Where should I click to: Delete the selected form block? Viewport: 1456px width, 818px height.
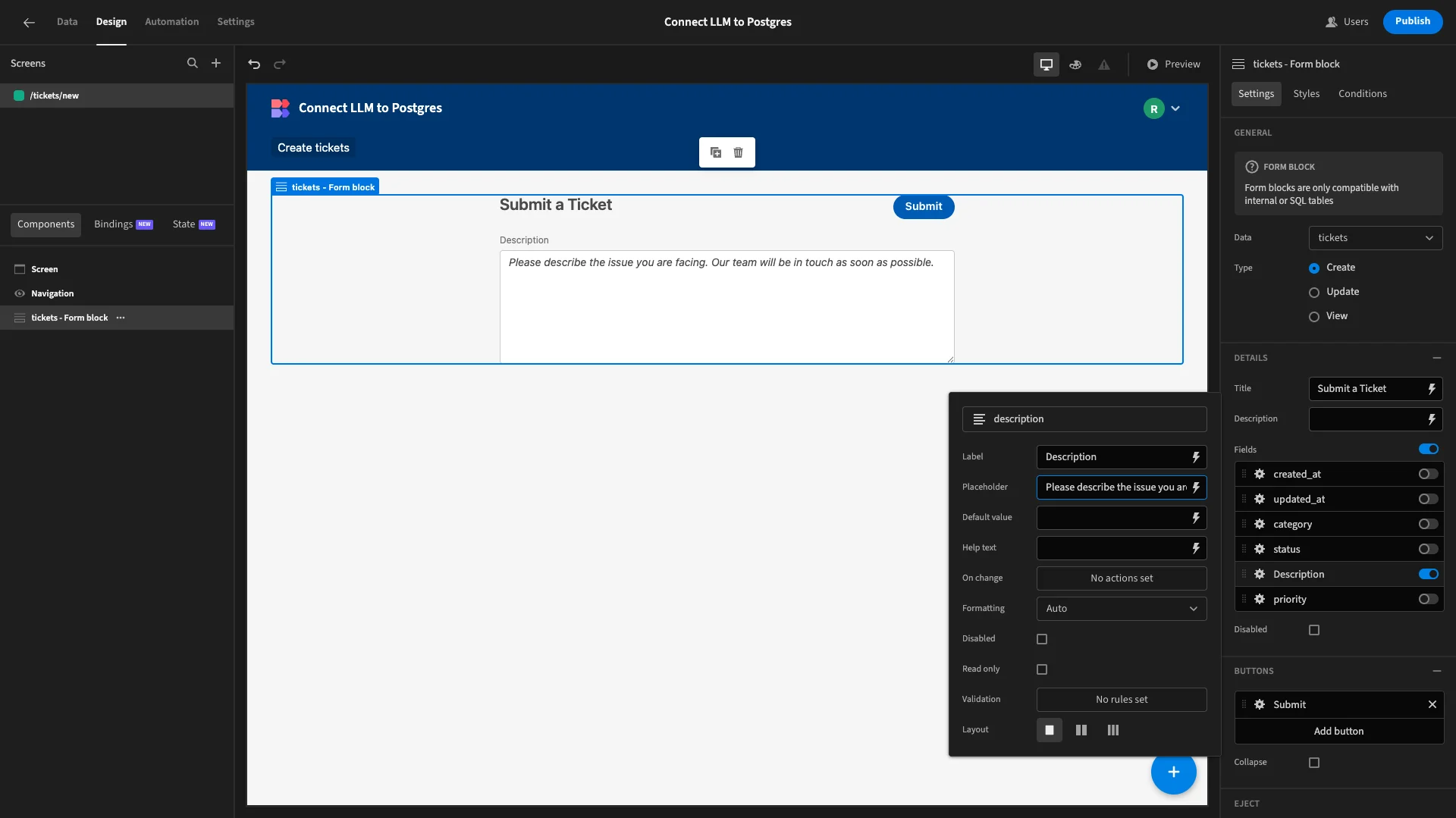pyautogui.click(x=738, y=152)
